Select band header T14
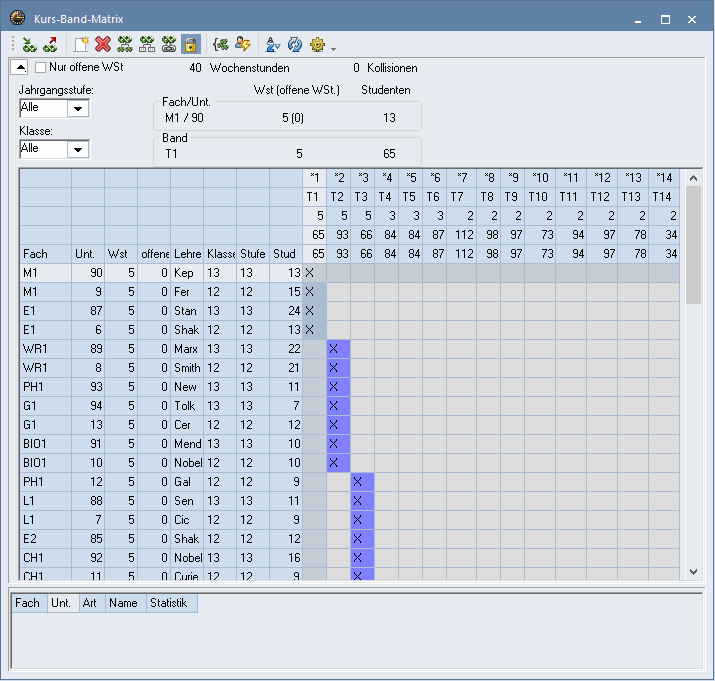715x681 pixels. click(664, 197)
